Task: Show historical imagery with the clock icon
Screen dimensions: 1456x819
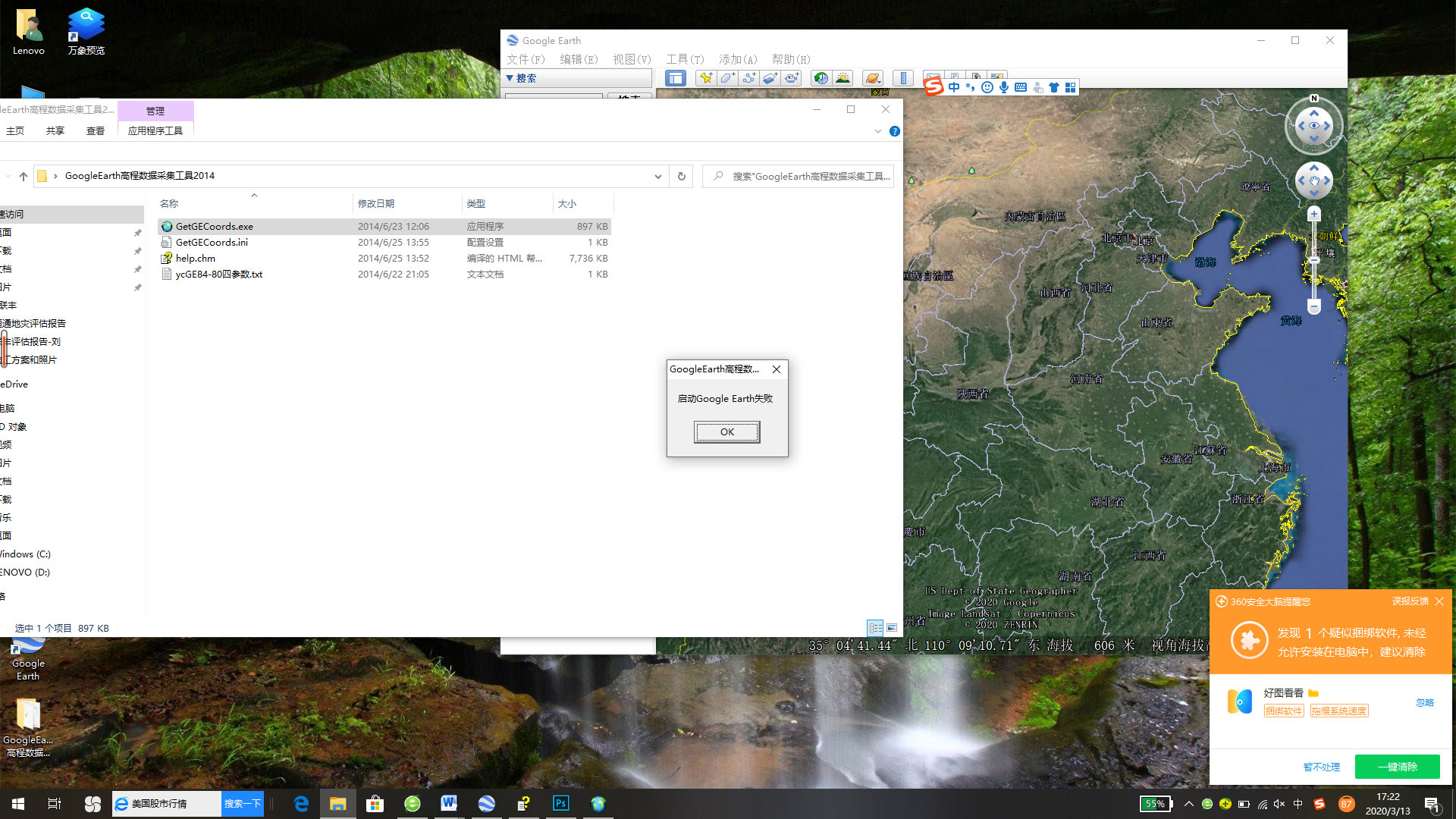Action: point(821,78)
